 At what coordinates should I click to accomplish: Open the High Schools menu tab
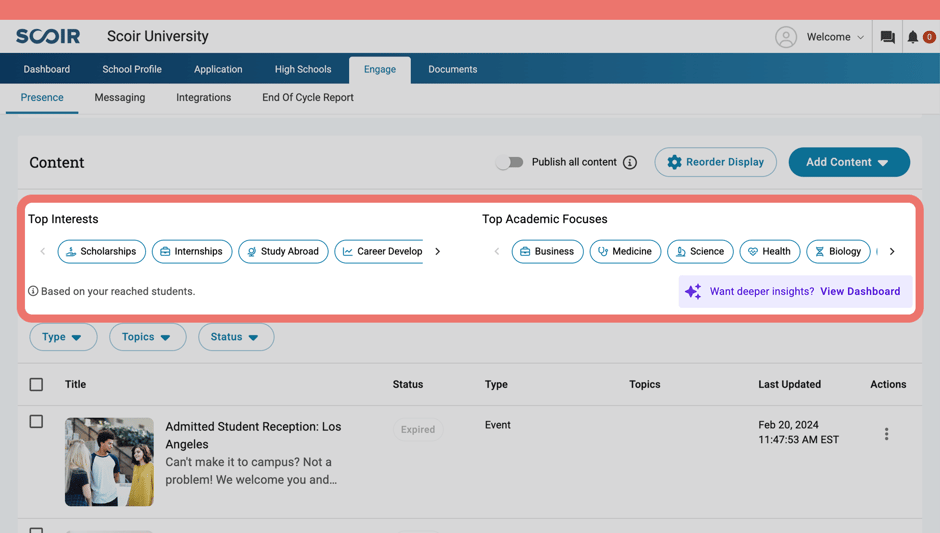click(303, 69)
